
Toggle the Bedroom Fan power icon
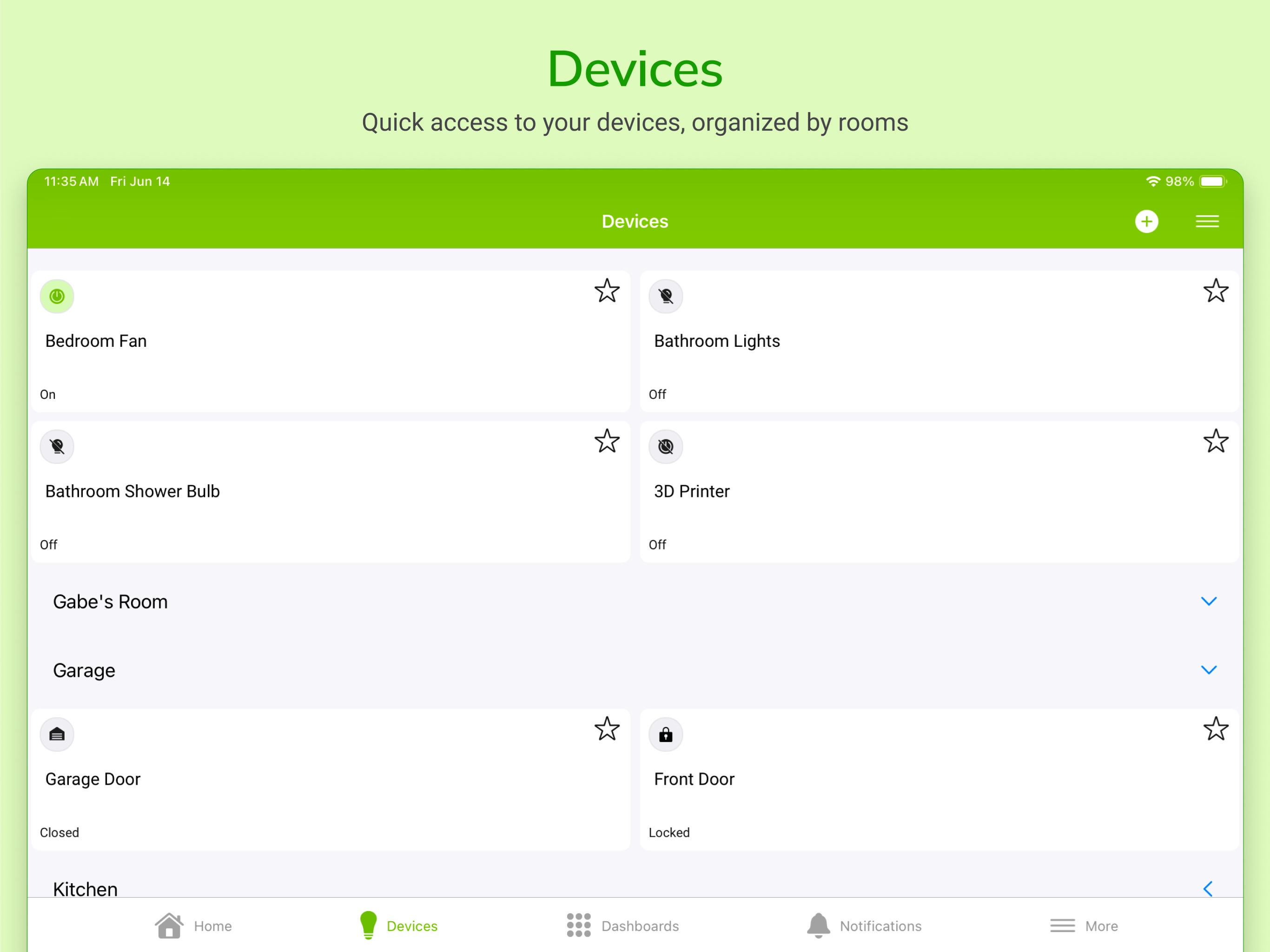pos(57,296)
